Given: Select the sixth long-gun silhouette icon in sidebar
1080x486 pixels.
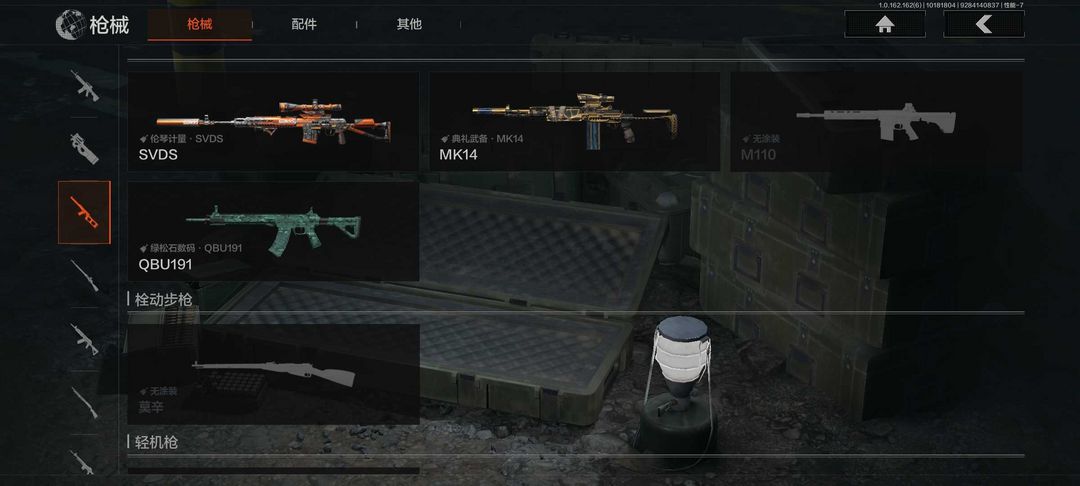Looking at the screenshot, I should [84, 403].
